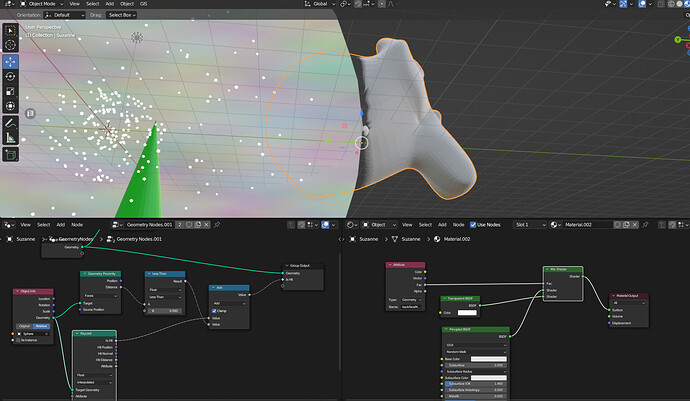Open the Drag Select Box dropdown
The width and height of the screenshot is (690, 401).
point(121,15)
